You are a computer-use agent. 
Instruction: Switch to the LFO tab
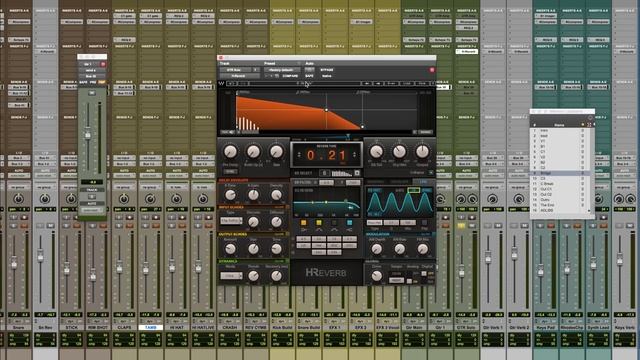click(423, 182)
